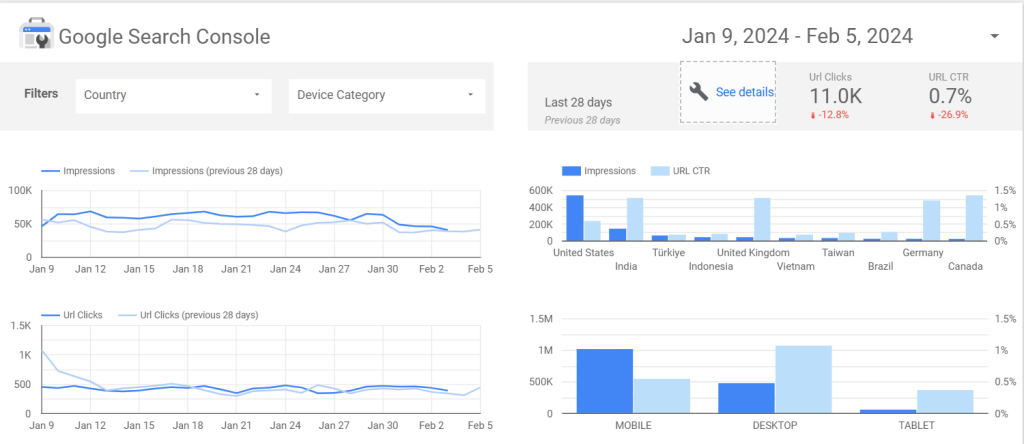Select the Url Clicks legend entry

click(72, 315)
